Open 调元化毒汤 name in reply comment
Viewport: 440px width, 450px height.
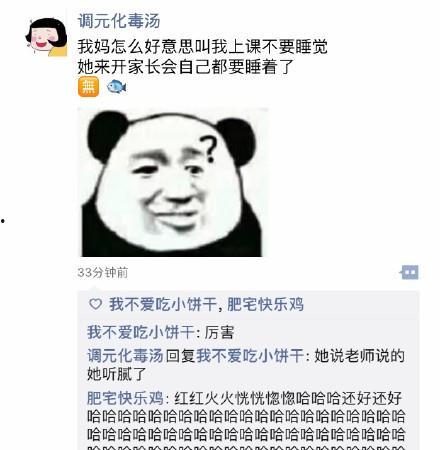tap(125, 355)
